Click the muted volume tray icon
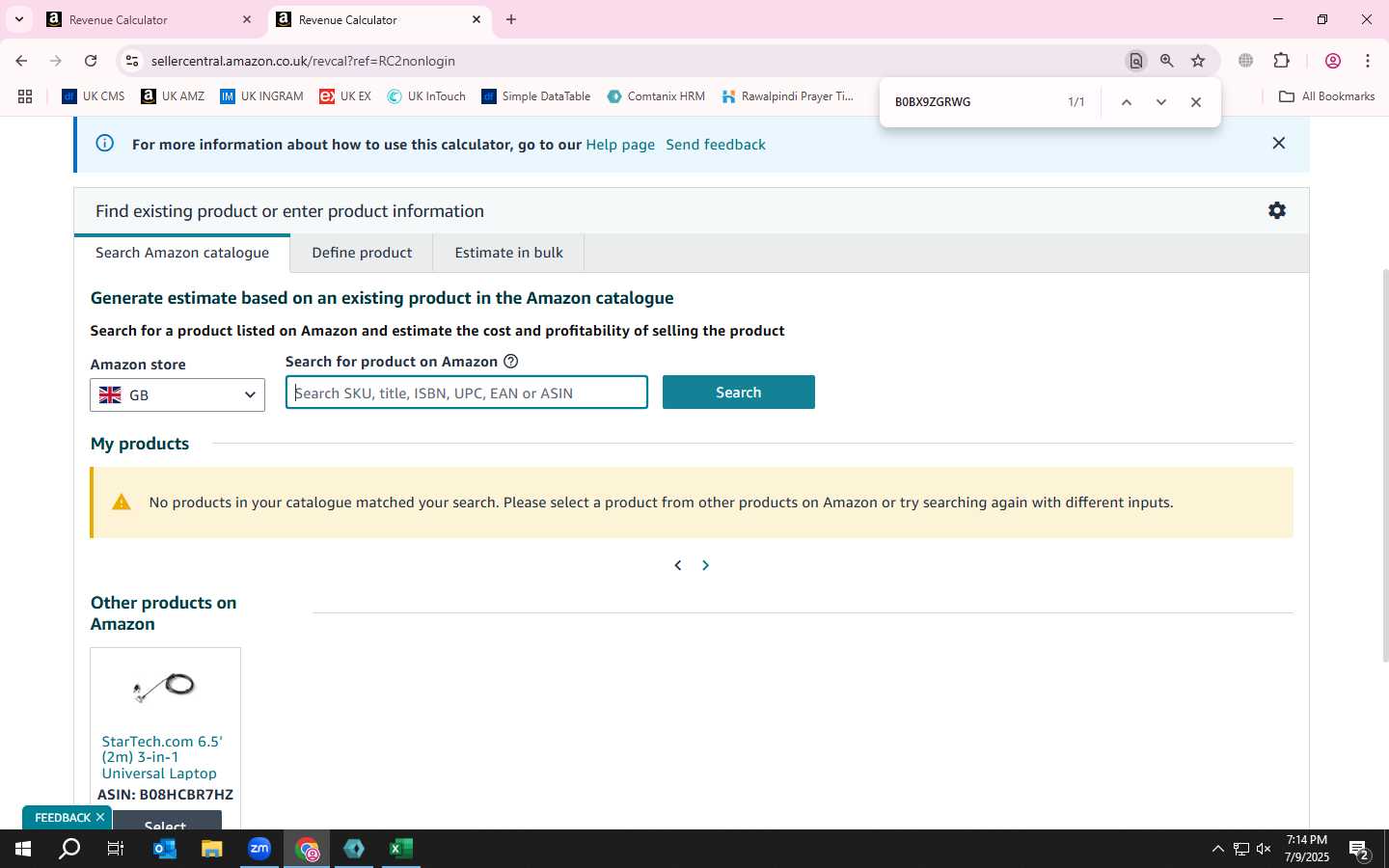The image size is (1389, 868). [x=1265, y=849]
